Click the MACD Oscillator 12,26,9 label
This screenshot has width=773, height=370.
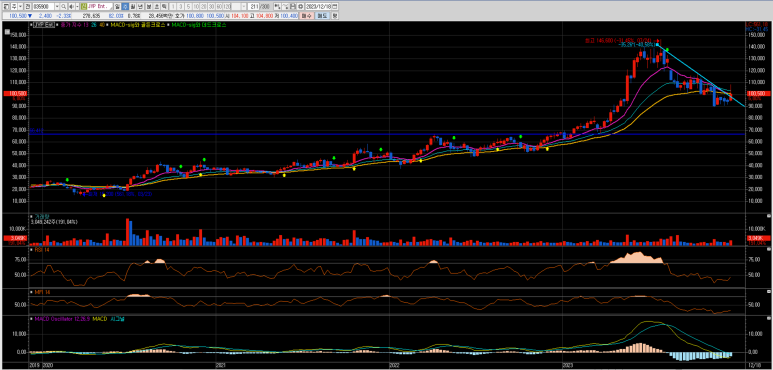(62, 319)
